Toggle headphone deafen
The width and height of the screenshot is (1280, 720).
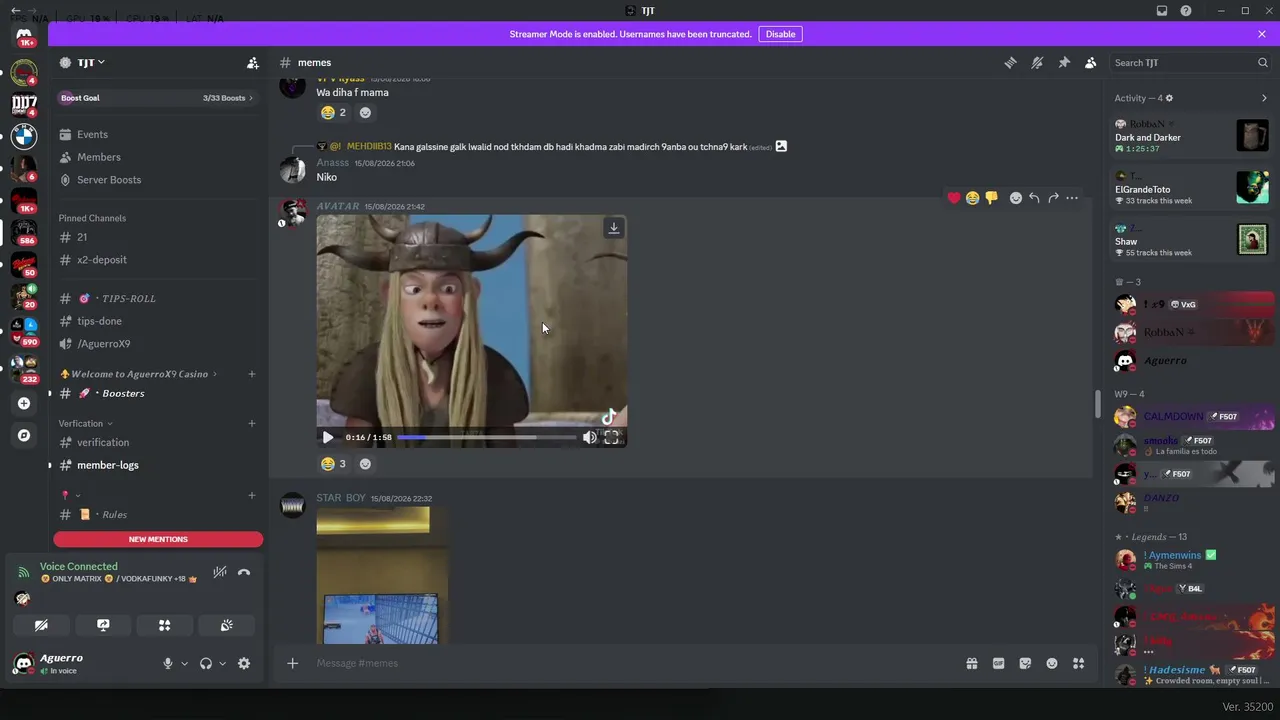pyautogui.click(x=206, y=663)
